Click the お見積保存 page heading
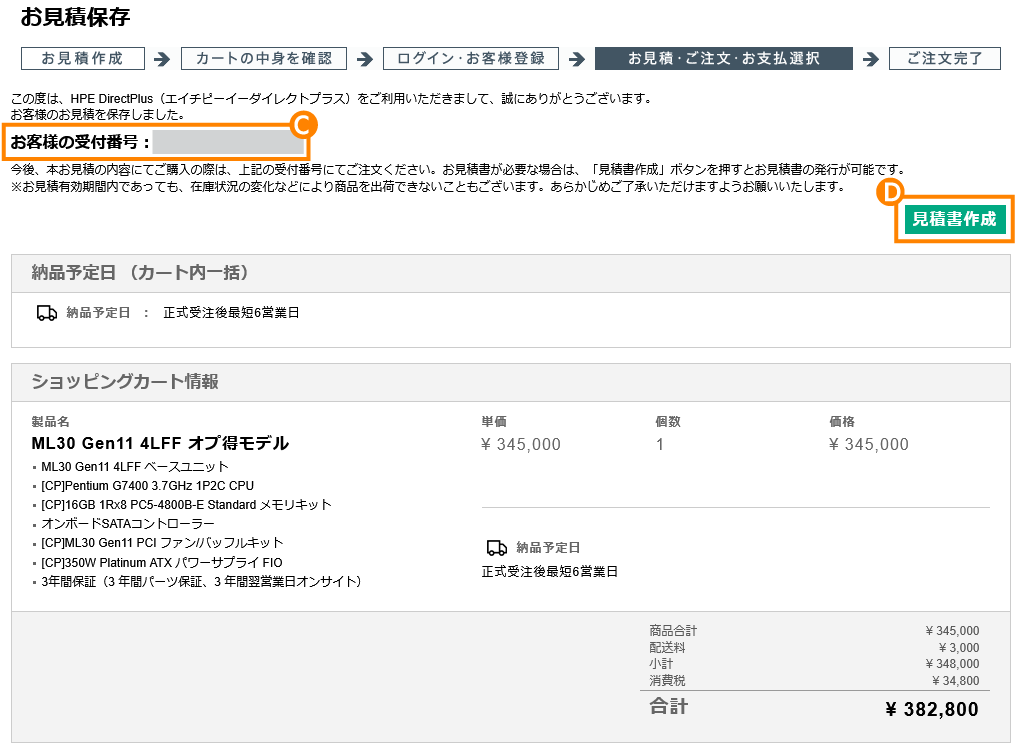Screen dimensions: 1018x752 (x=75, y=17)
